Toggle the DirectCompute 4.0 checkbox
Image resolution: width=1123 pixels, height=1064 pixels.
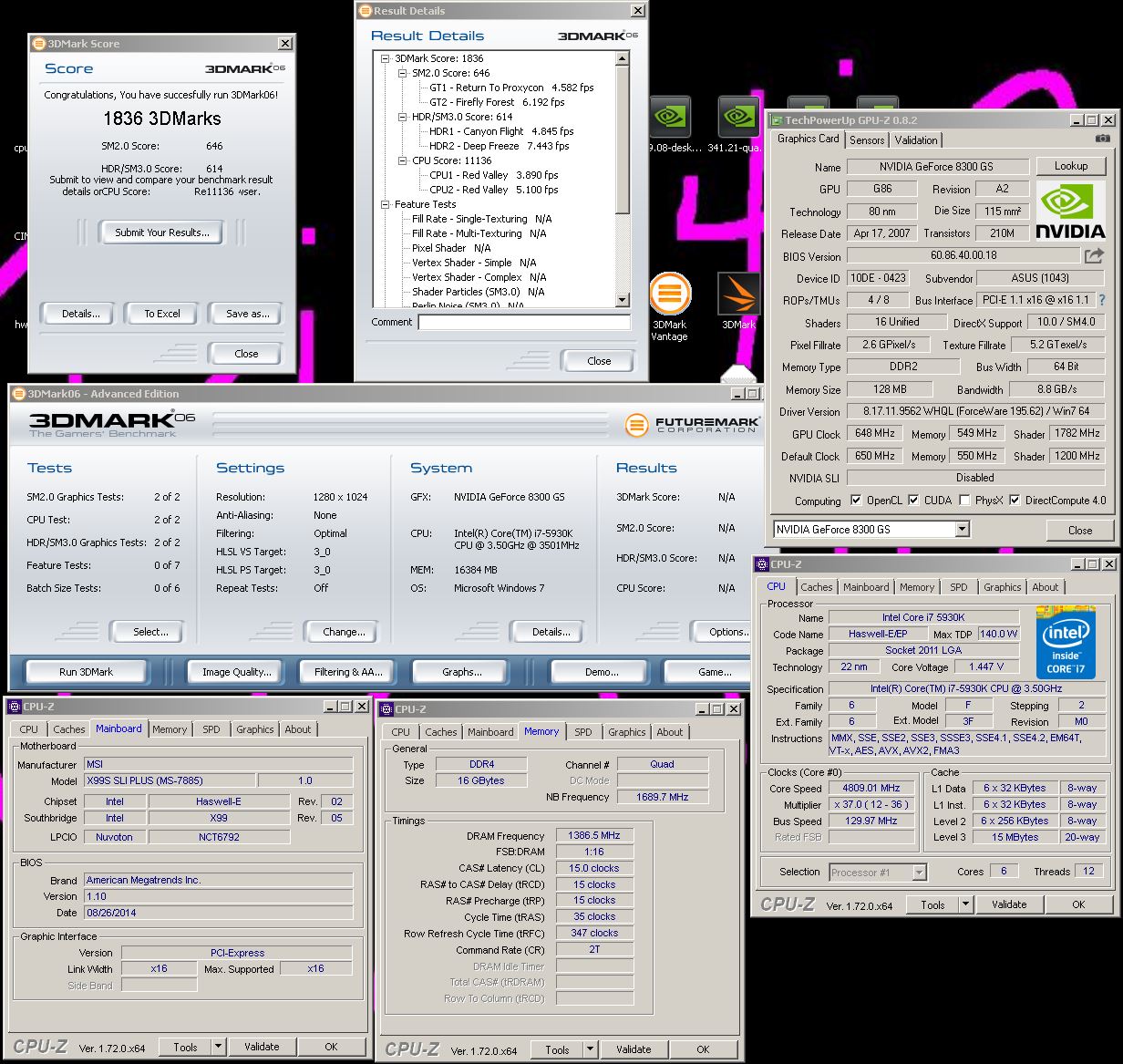[x=1014, y=501]
